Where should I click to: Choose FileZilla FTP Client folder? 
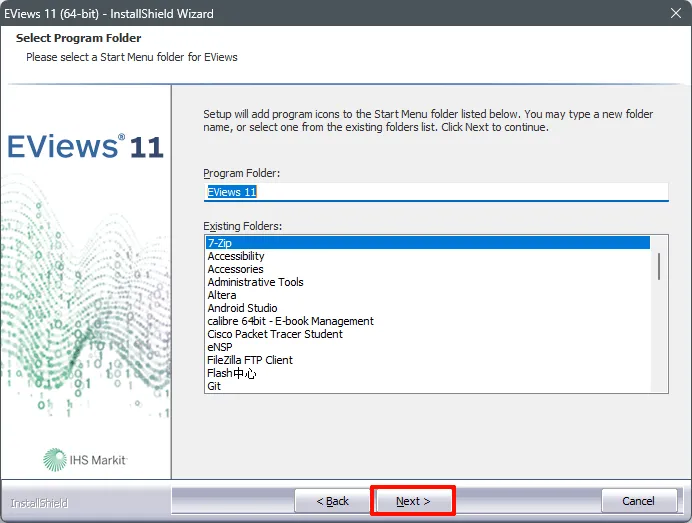click(427, 360)
